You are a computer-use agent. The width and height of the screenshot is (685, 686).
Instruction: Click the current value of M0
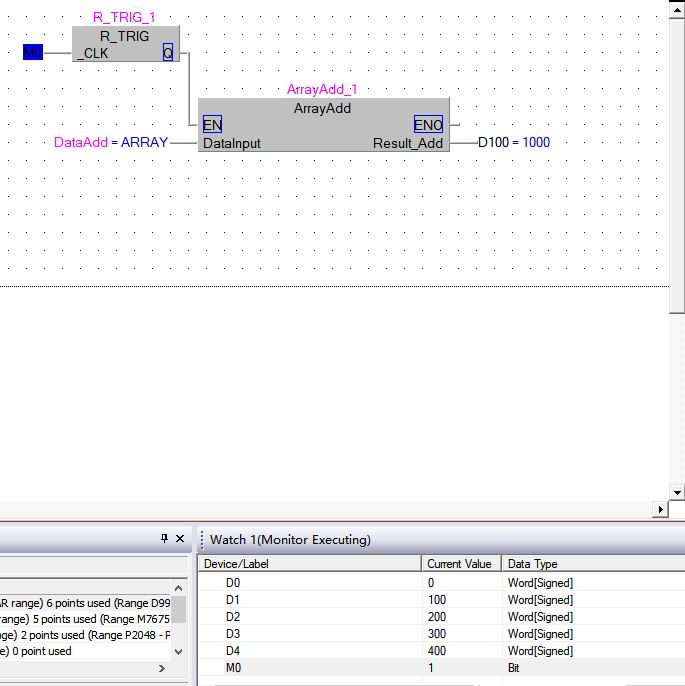tap(431, 668)
